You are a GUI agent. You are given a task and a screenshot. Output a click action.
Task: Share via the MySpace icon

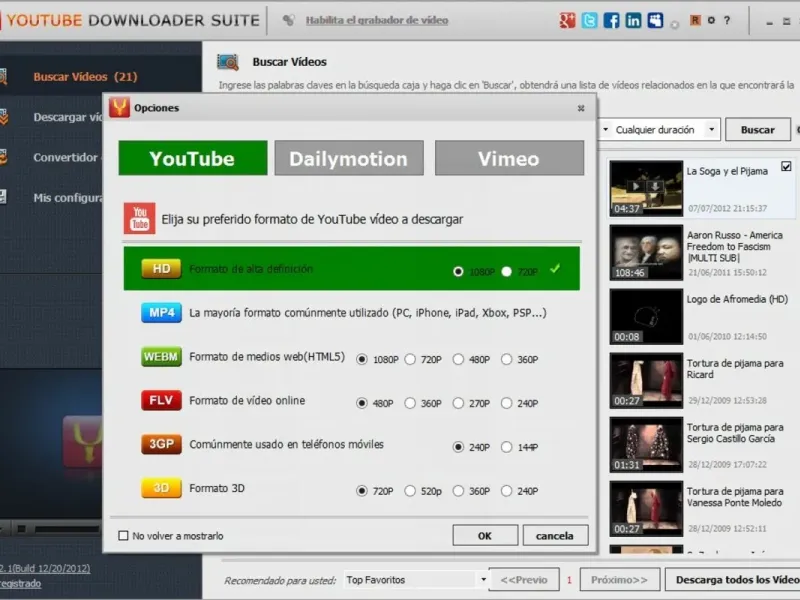(x=655, y=20)
